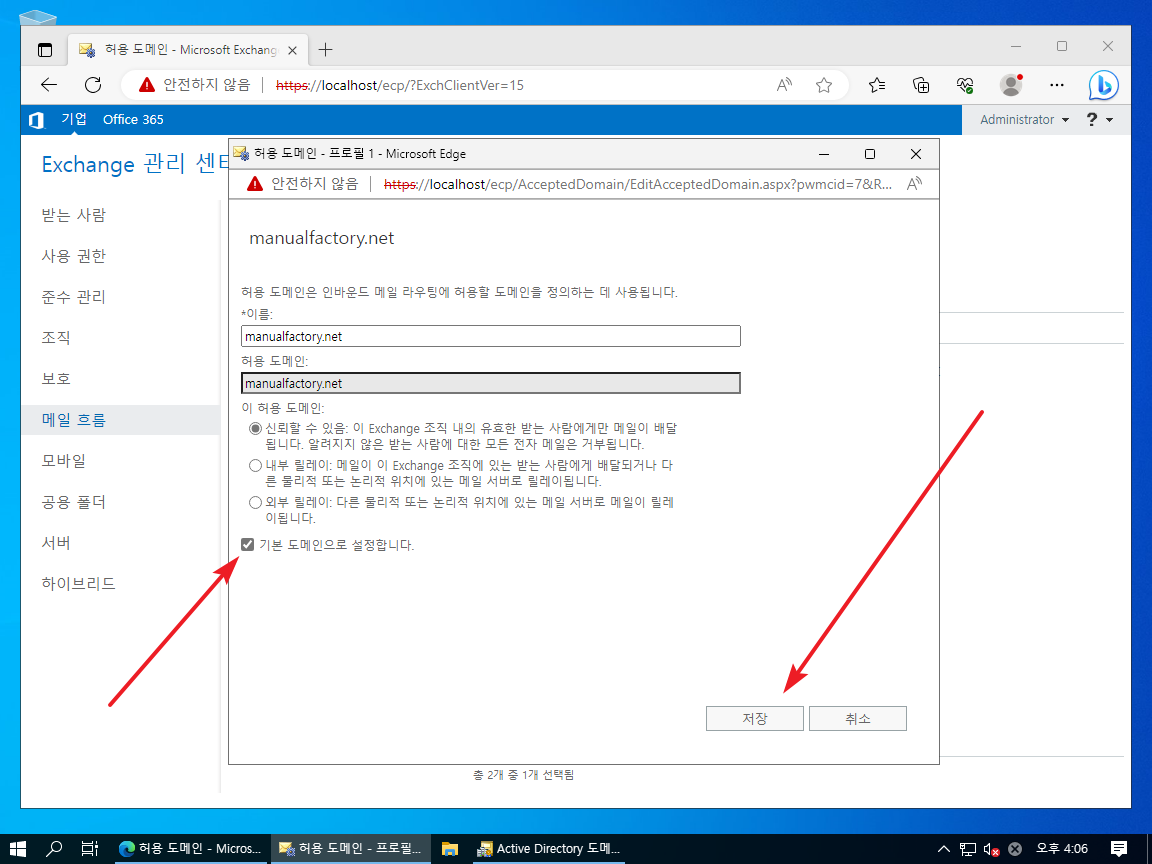
Task: Open the Bing chat sidebar icon
Action: pyautogui.click(x=1104, y=86)
